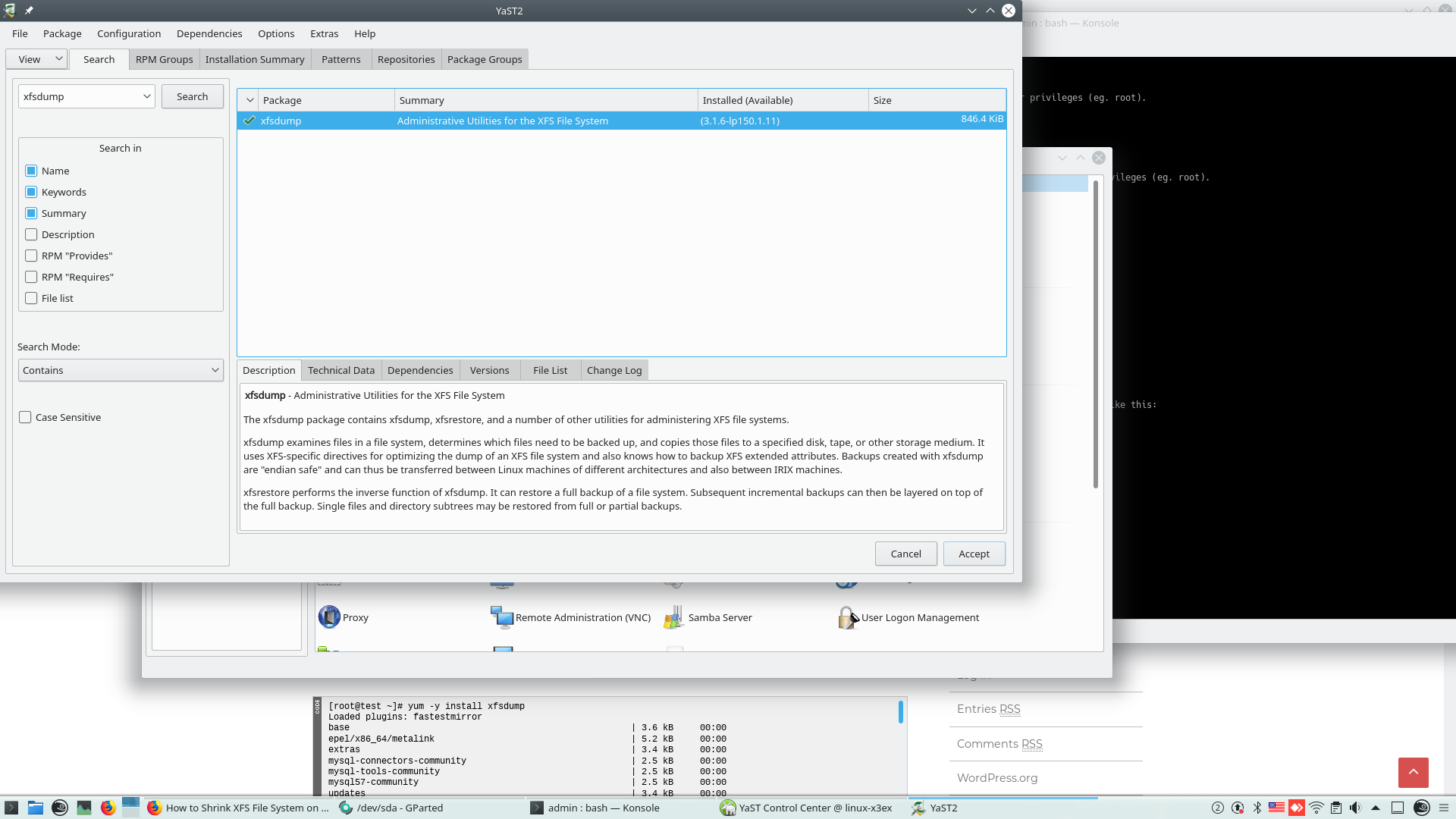Screen dimensions: 1456x819
Task: Uncheck the Keywords search option
Action: click(x=31, y=193)
